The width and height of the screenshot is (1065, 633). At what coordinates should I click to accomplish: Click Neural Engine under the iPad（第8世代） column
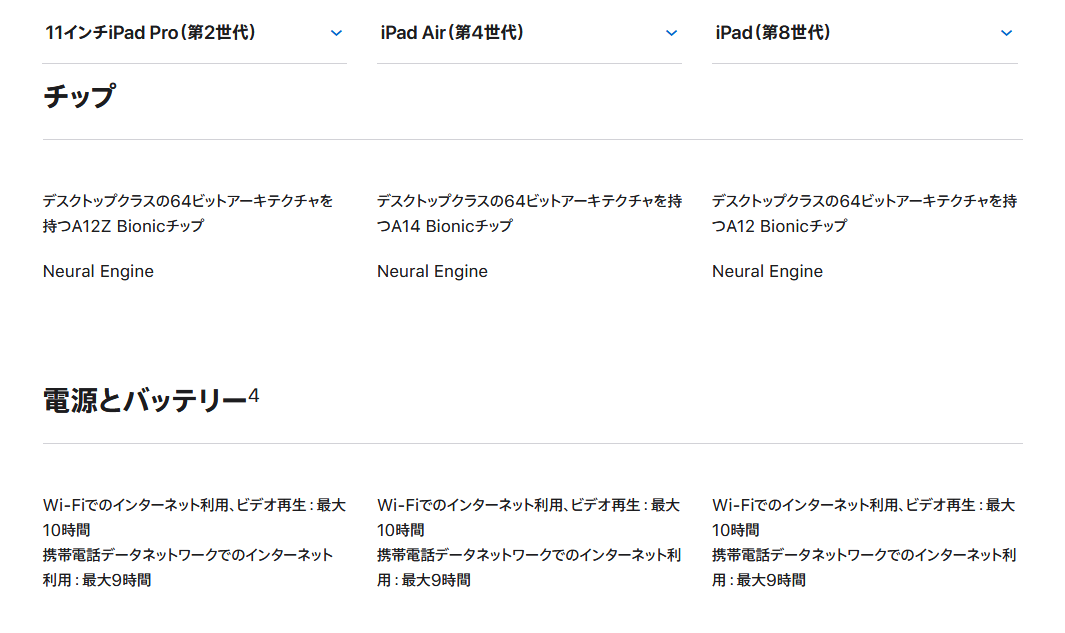pyautogui.click(x=767, y=271)
